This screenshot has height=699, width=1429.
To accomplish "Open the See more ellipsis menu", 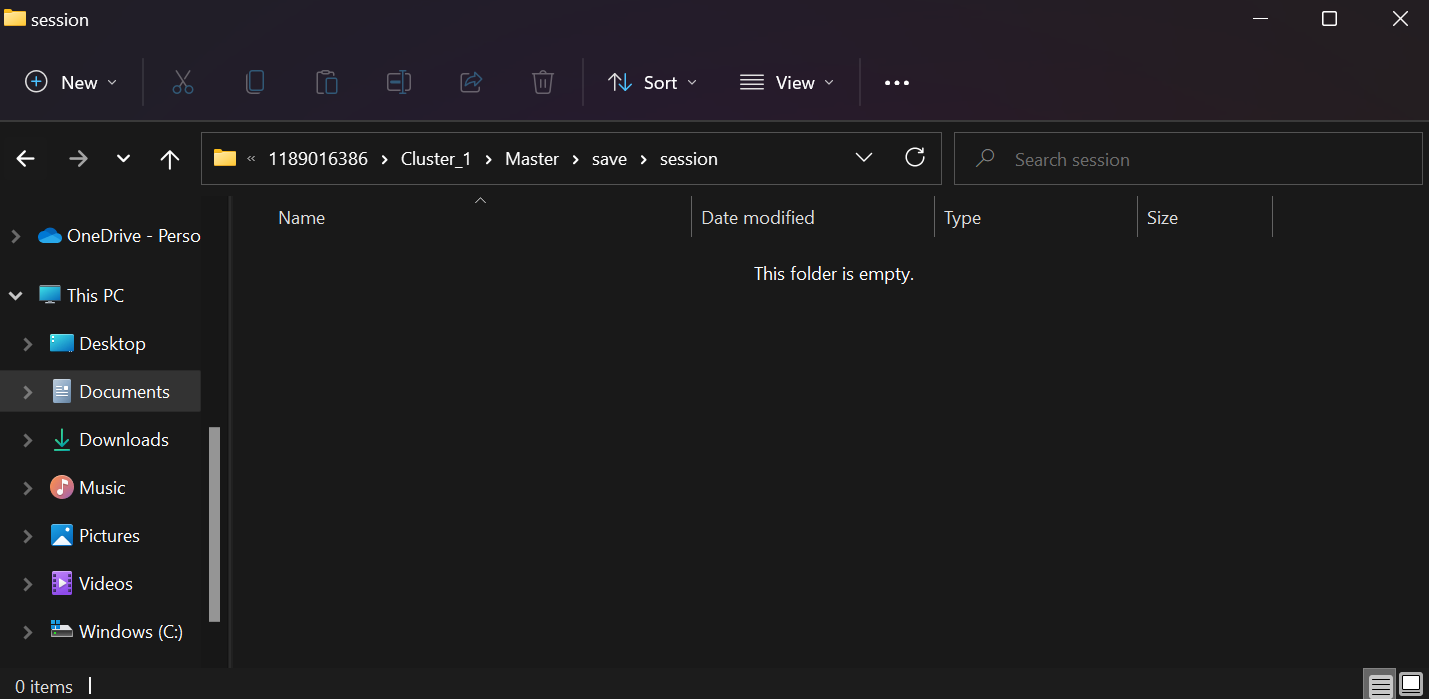I will [897, 83].
